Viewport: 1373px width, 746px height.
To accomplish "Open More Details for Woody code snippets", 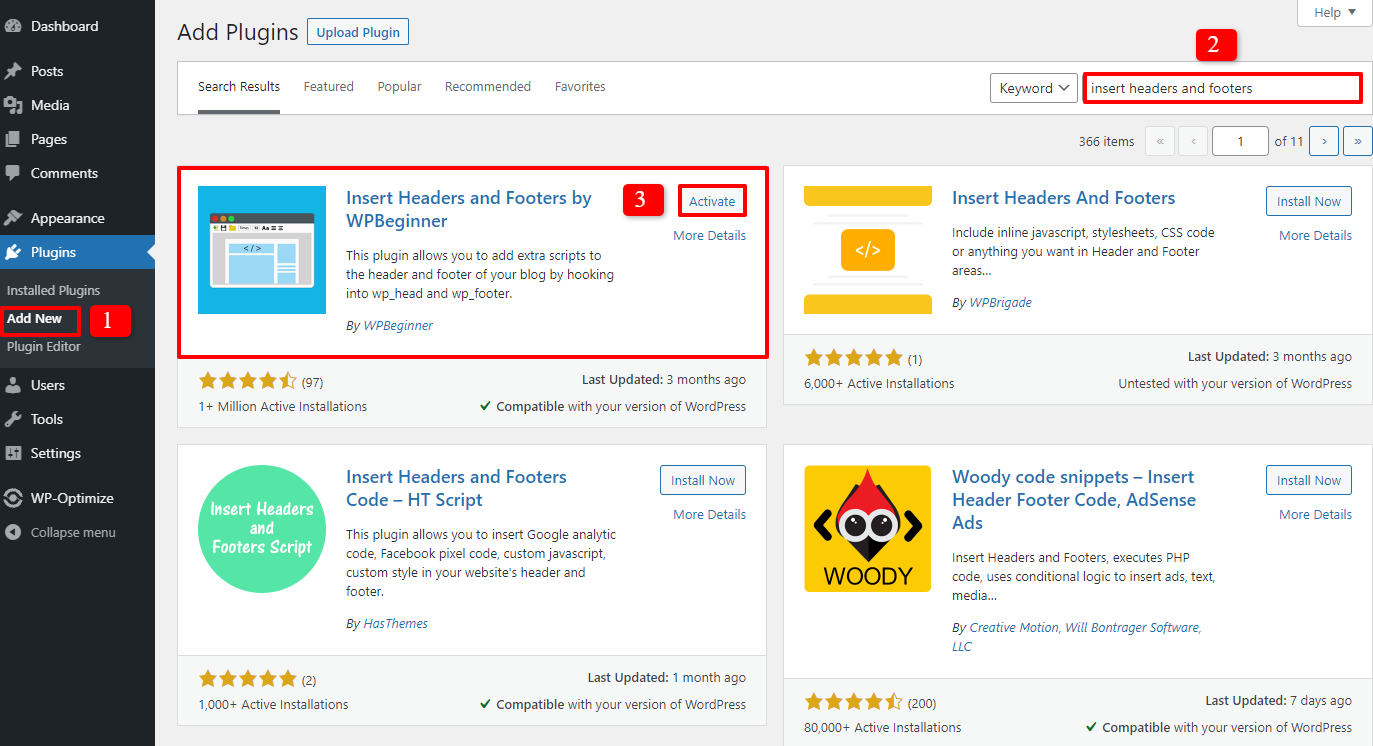I will 1315,515.
